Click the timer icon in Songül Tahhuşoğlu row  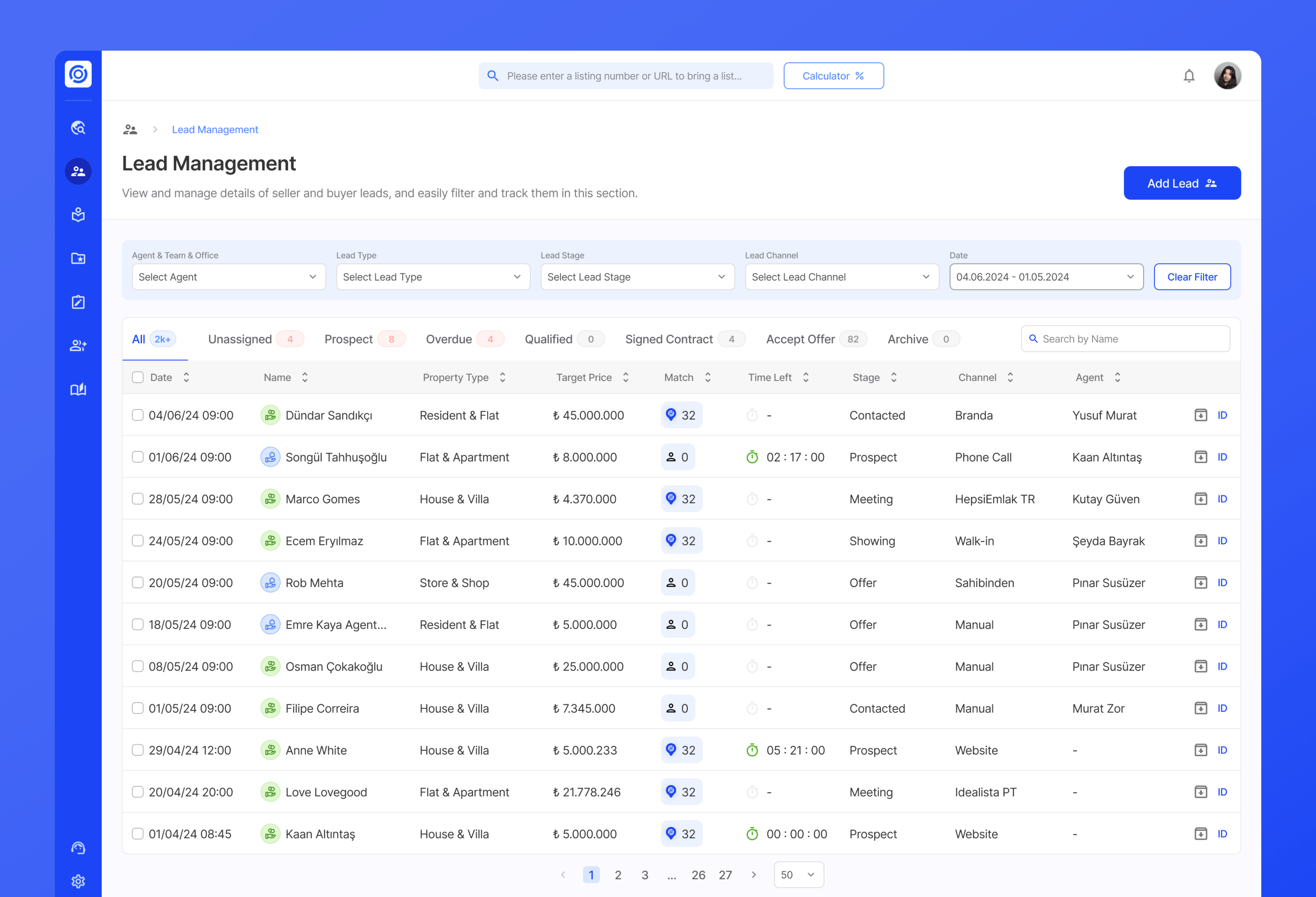click(752, 457)
